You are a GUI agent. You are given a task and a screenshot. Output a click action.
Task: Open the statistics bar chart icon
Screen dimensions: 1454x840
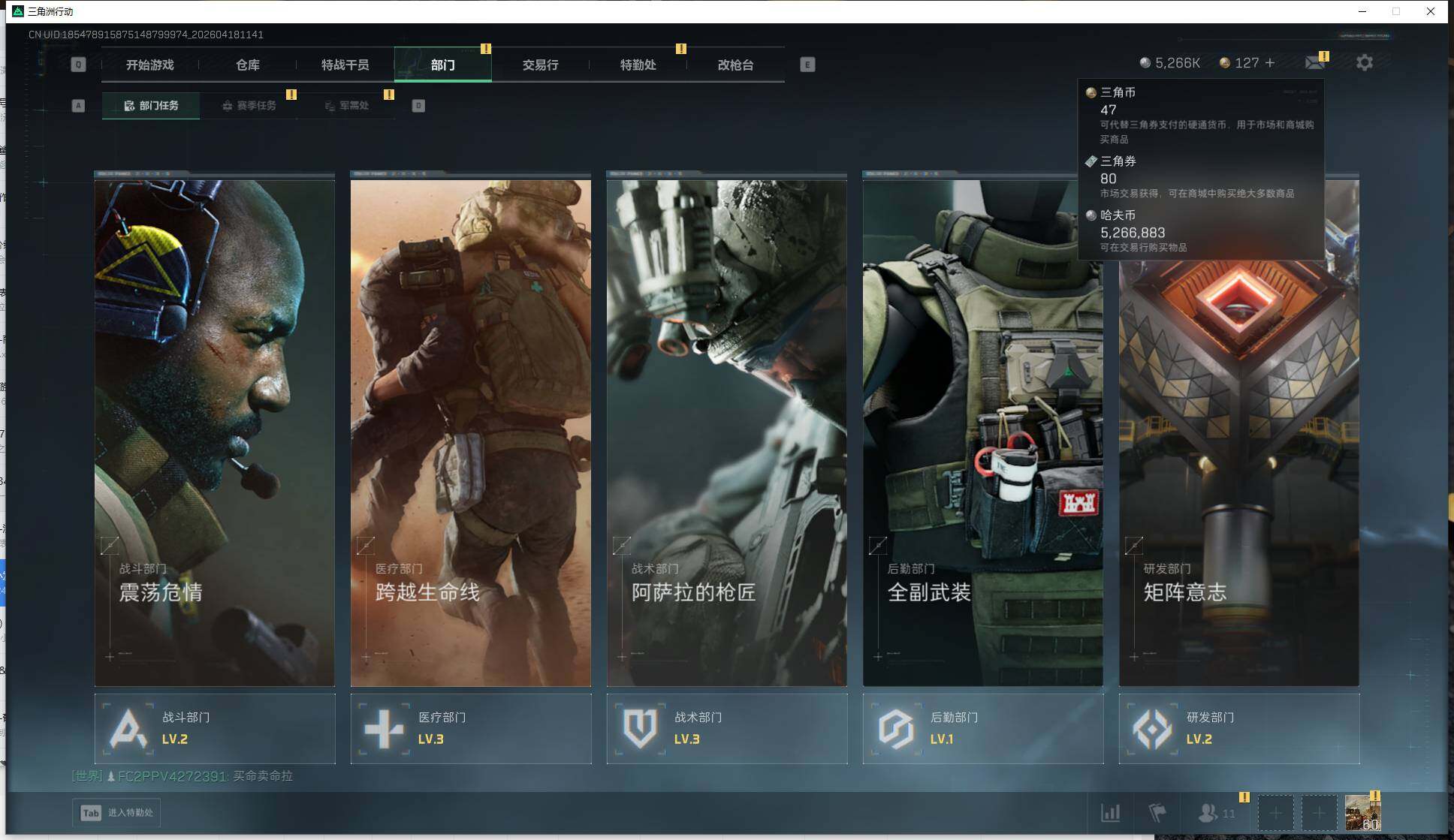1110,812
